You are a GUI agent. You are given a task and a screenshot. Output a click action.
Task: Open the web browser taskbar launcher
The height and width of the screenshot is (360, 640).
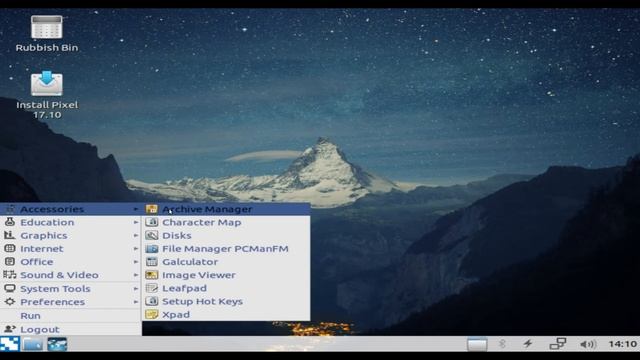[x=57, y=344]
